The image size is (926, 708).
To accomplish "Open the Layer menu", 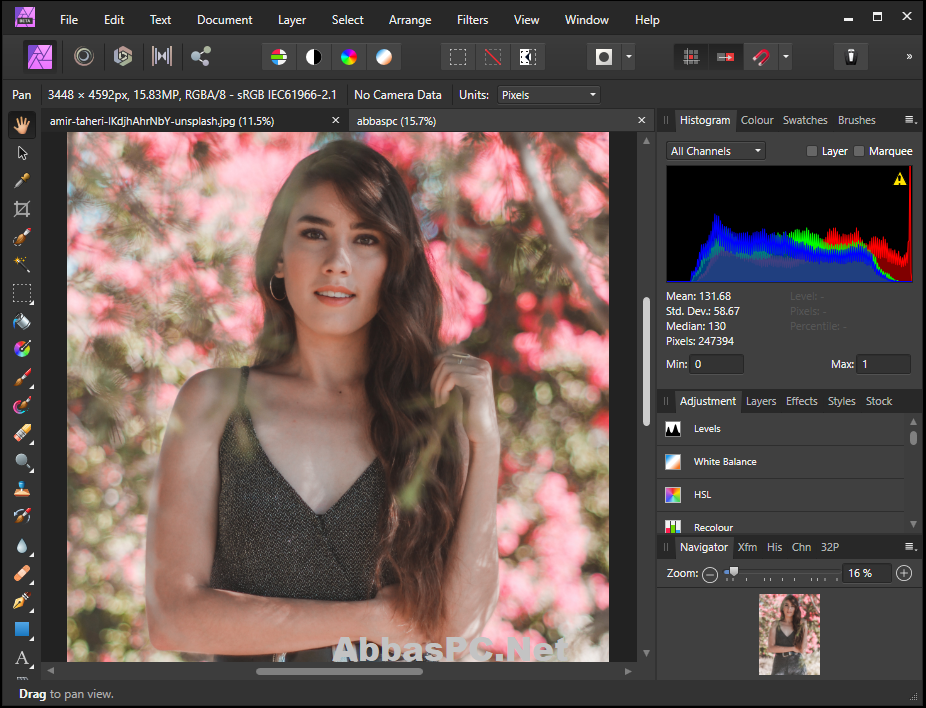I will [x=292, y=19].
